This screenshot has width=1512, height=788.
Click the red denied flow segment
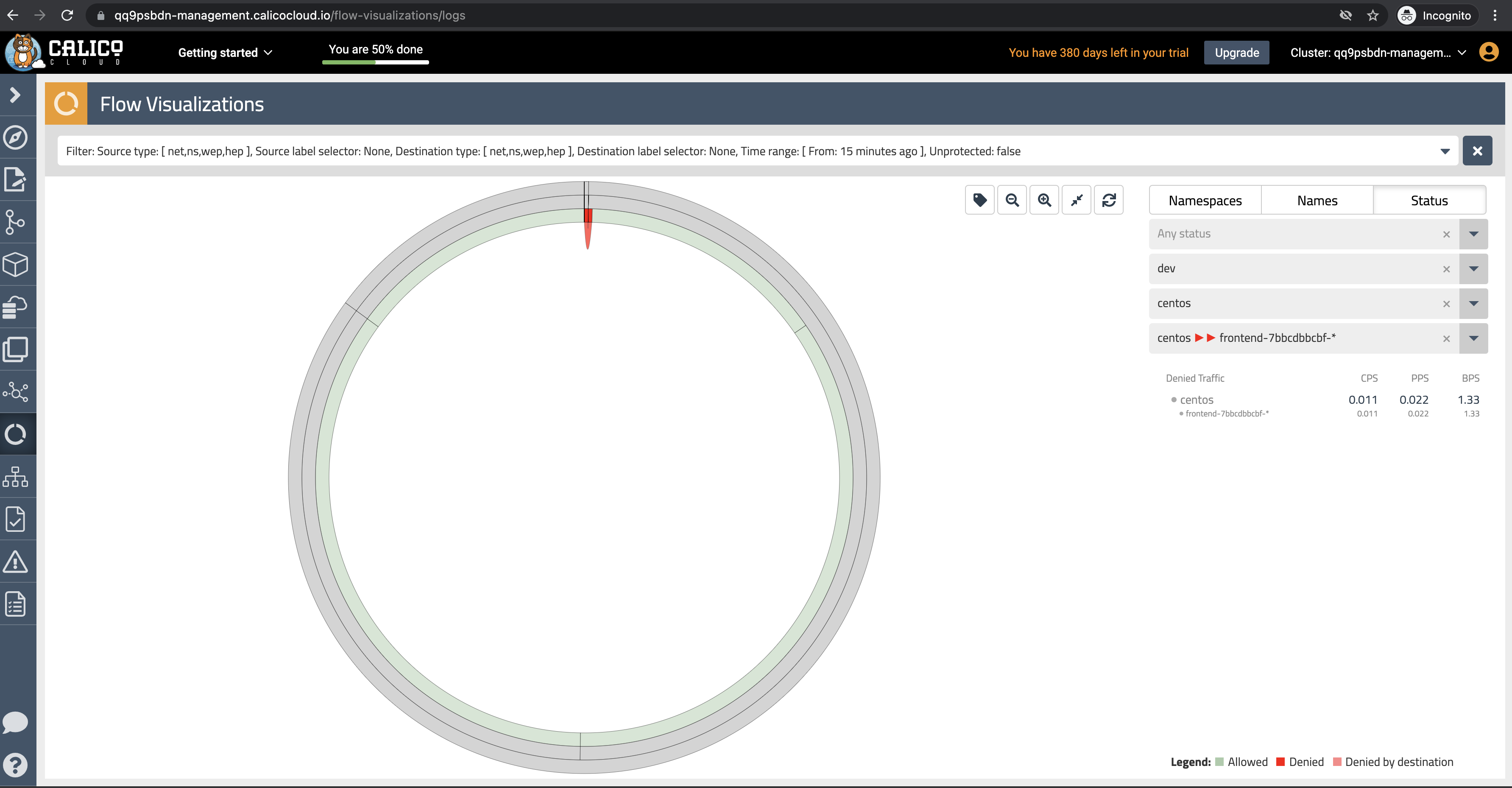(x=588, y=216)
